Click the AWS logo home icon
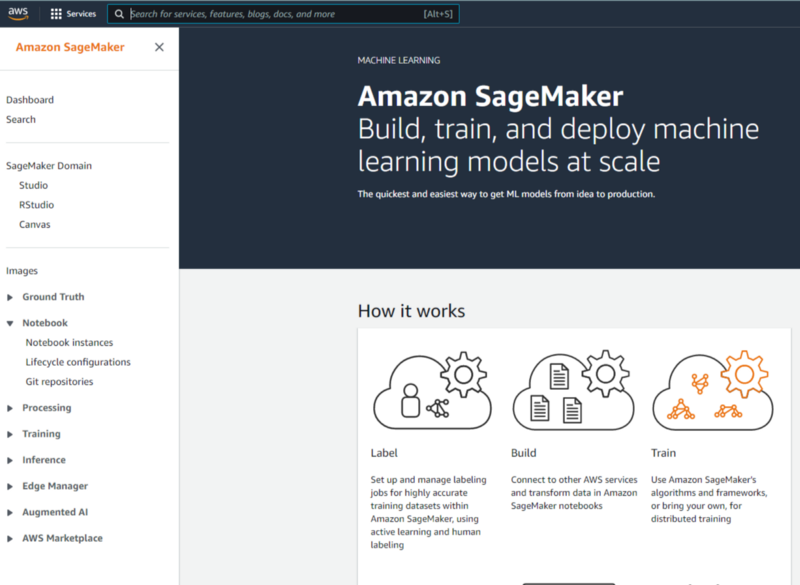Viewport: 800px width, 585px height. click(18, 14)
